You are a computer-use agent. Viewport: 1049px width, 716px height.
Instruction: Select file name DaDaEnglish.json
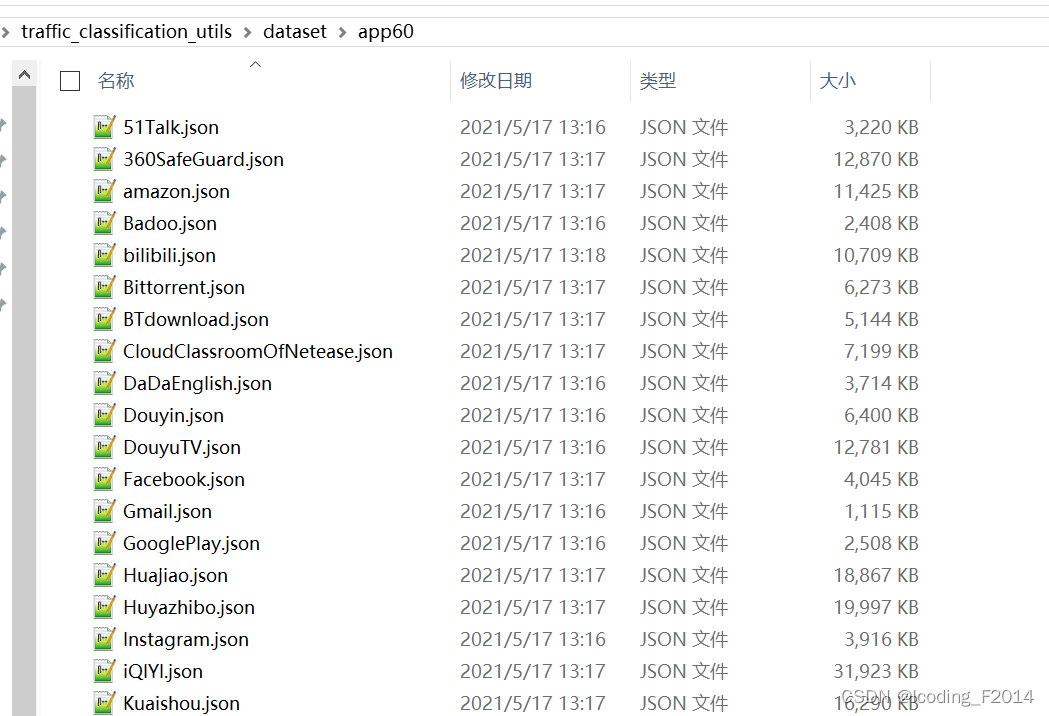197,383
